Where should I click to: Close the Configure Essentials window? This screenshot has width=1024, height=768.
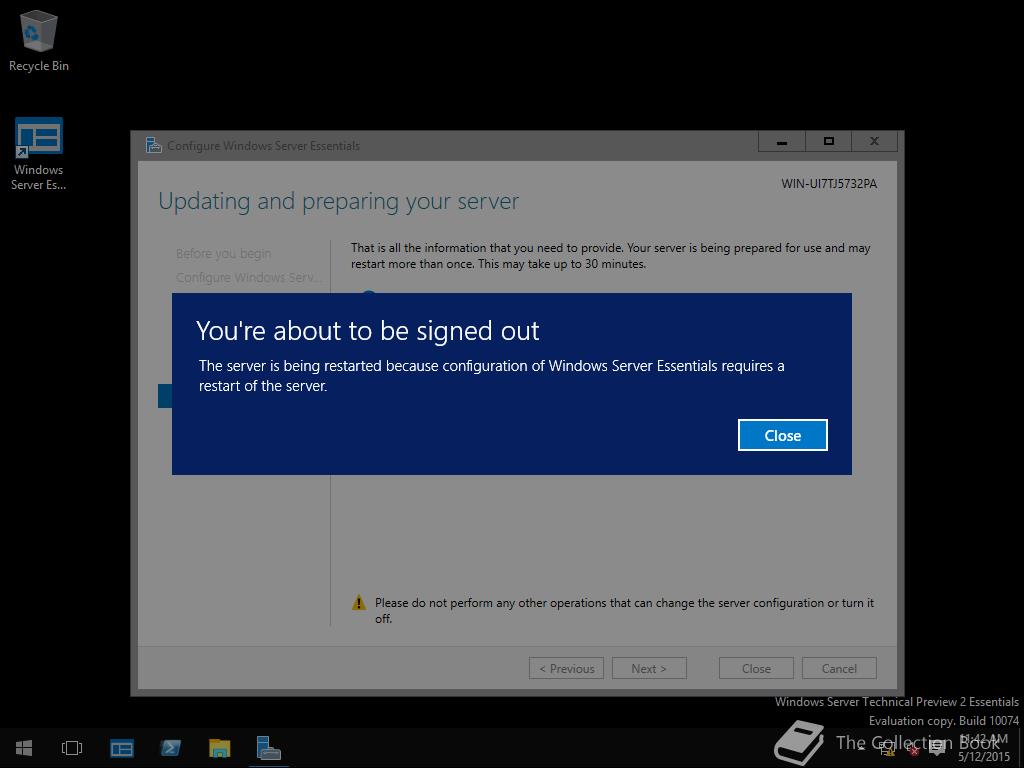click(874, 141)
